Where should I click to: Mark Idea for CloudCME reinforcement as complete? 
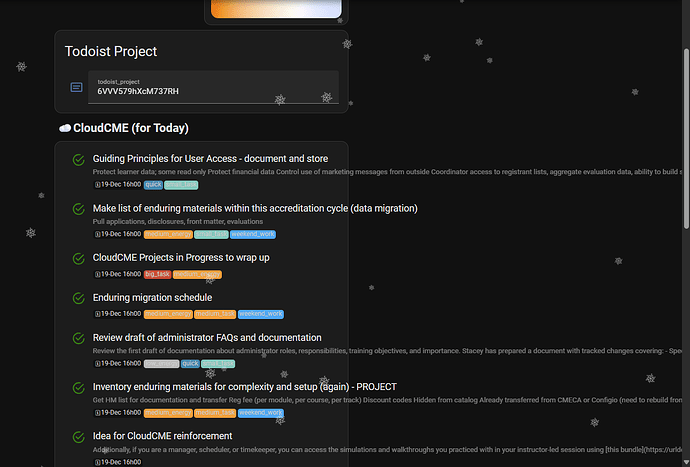click(78, 437)
